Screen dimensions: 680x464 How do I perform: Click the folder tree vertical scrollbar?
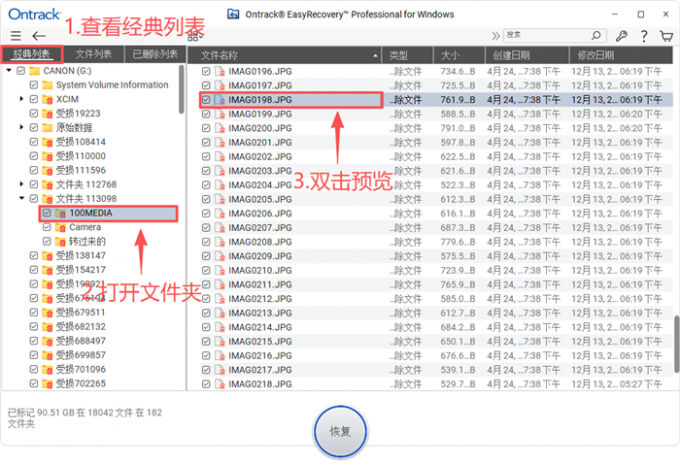(181, 89)
